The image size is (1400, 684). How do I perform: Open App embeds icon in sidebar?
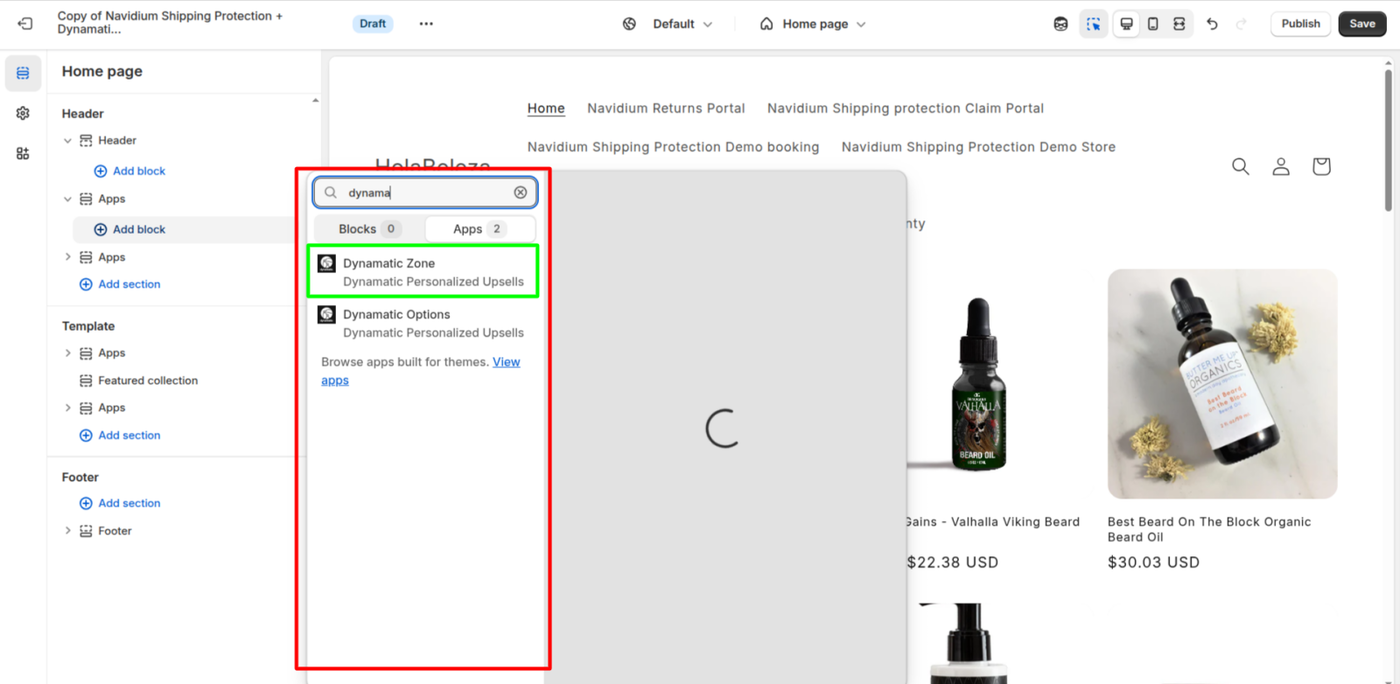23,153
